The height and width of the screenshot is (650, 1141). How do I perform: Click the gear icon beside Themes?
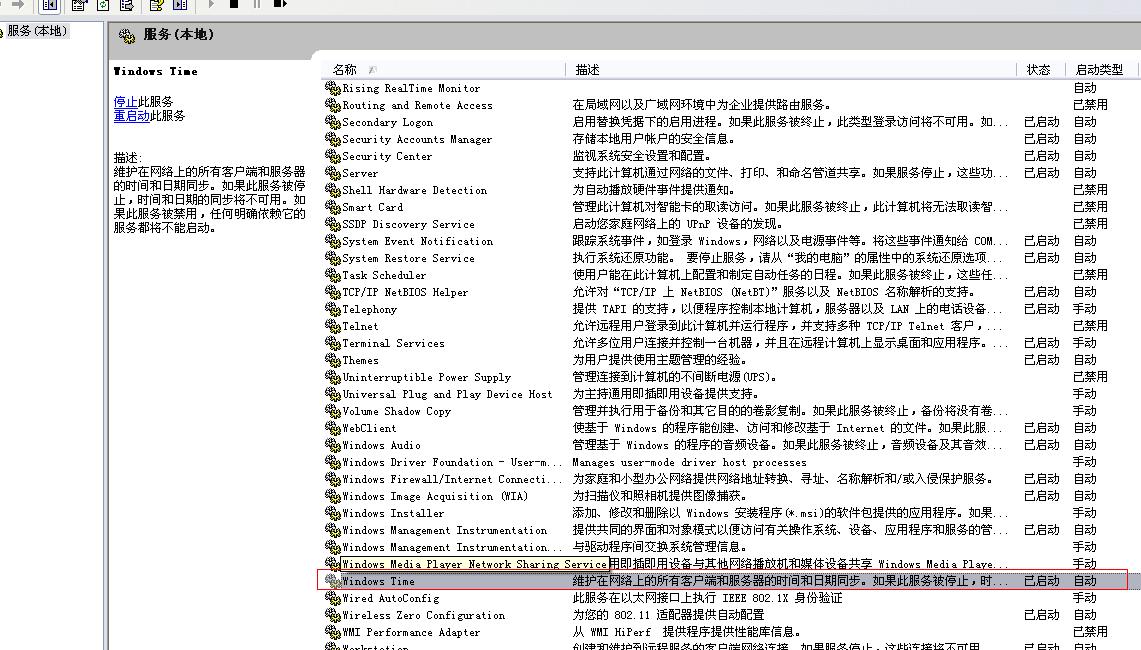pyautogui.click(x=333, y=360)
